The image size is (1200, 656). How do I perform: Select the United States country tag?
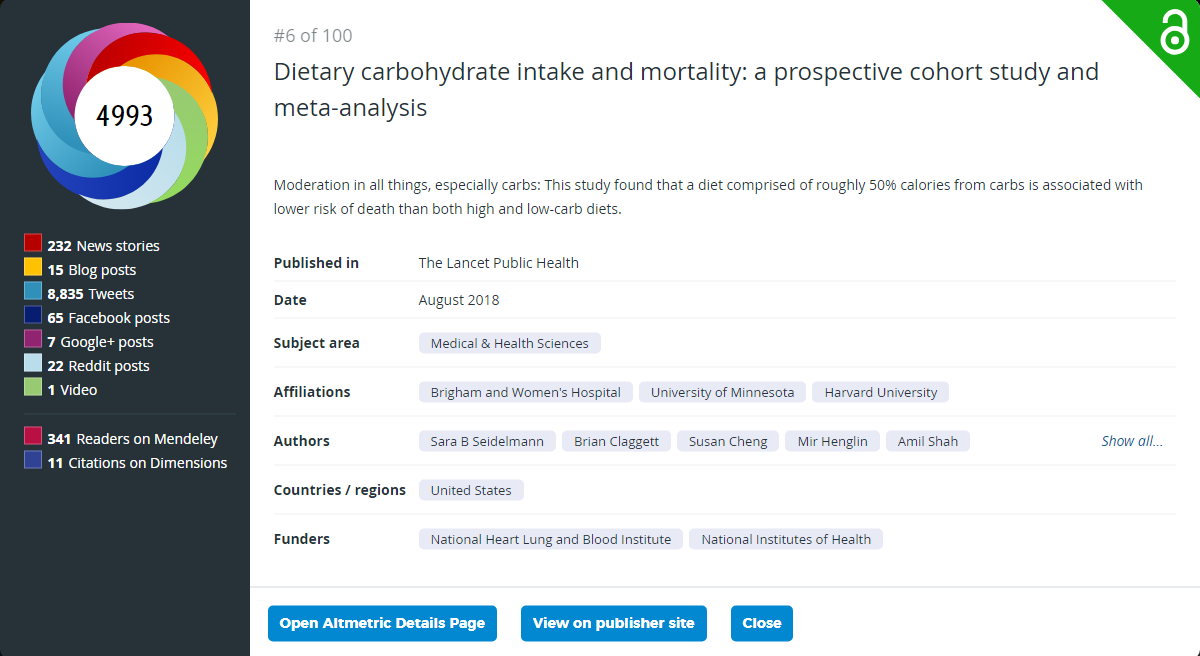[x=471, y=490]
